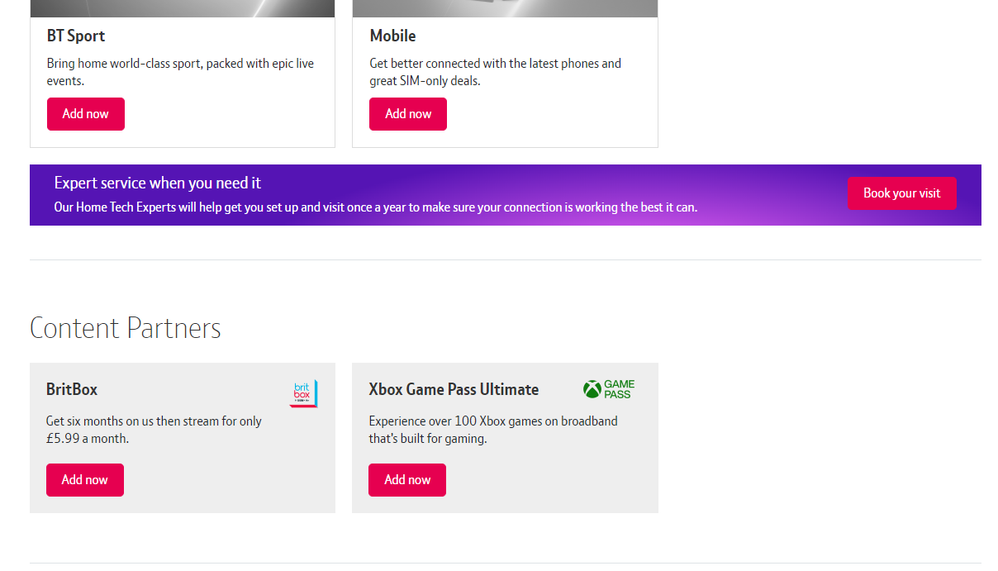998x571 pixels.
Task: Click the Mobile card image
Action: (505, 8)
